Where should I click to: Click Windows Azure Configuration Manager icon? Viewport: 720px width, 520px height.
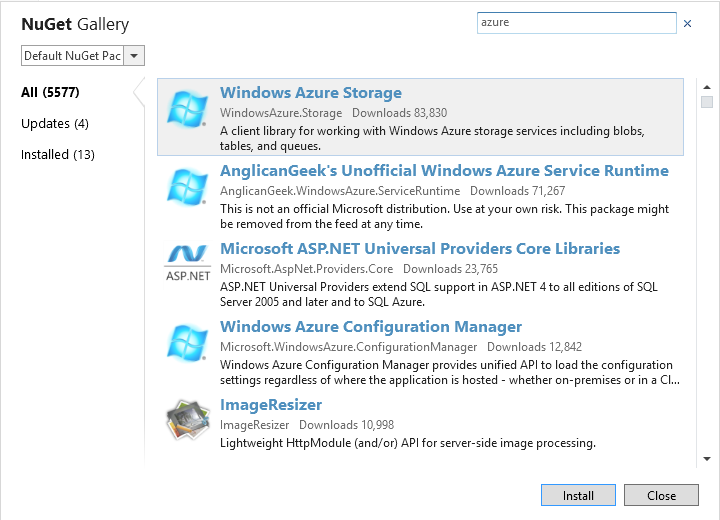click(x=187, y=343)
